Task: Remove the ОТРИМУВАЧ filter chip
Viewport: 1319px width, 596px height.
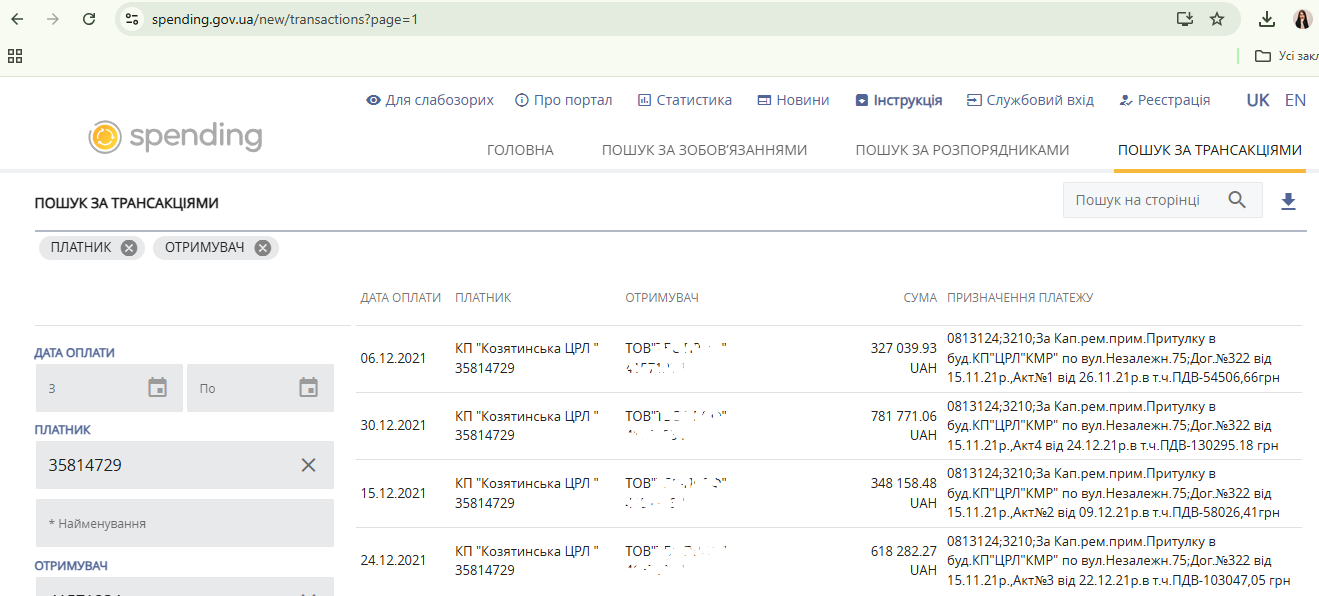Action: [x=262, y=248]
